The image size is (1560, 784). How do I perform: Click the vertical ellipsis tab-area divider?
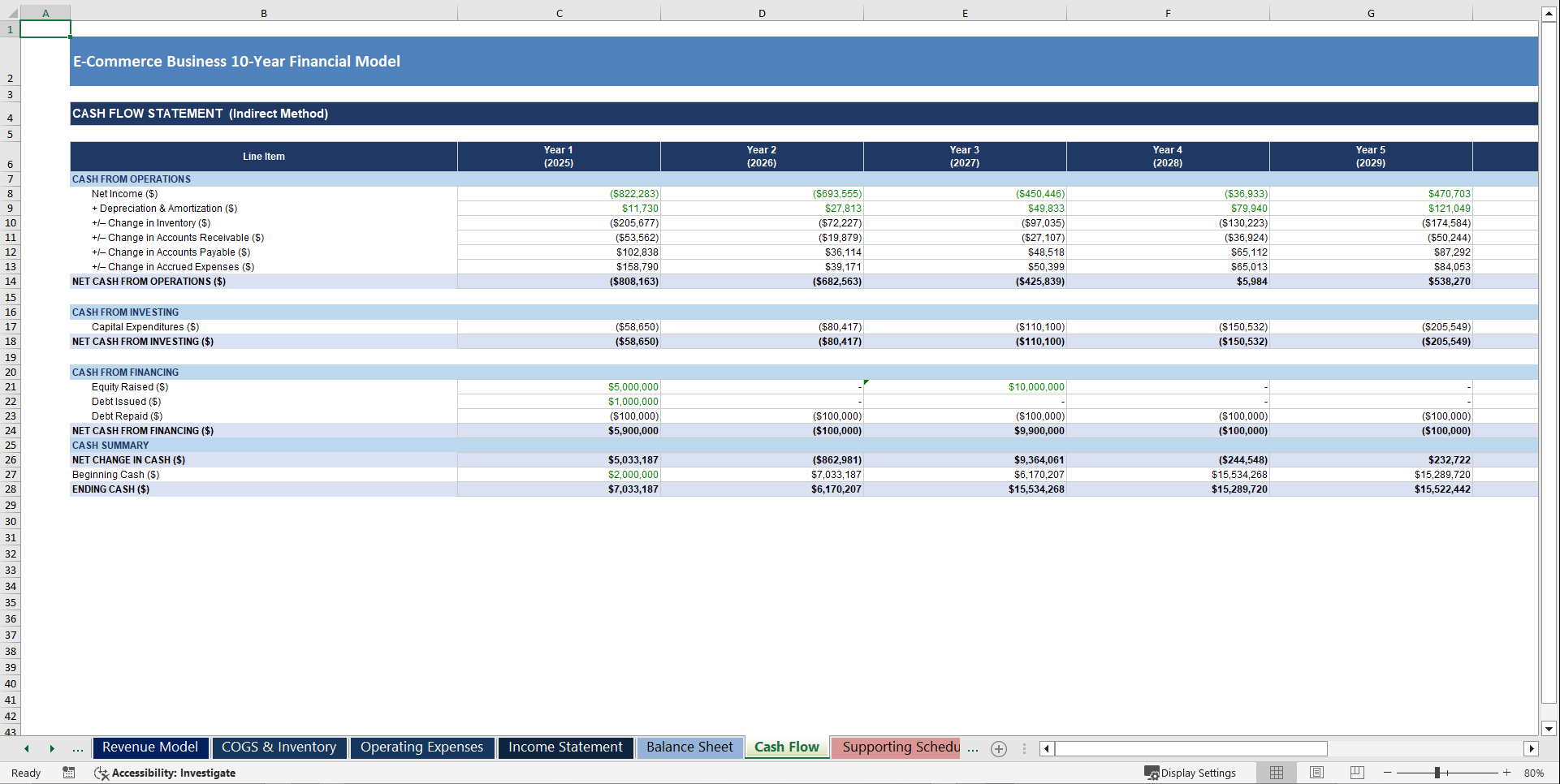tap(1024, 748)
